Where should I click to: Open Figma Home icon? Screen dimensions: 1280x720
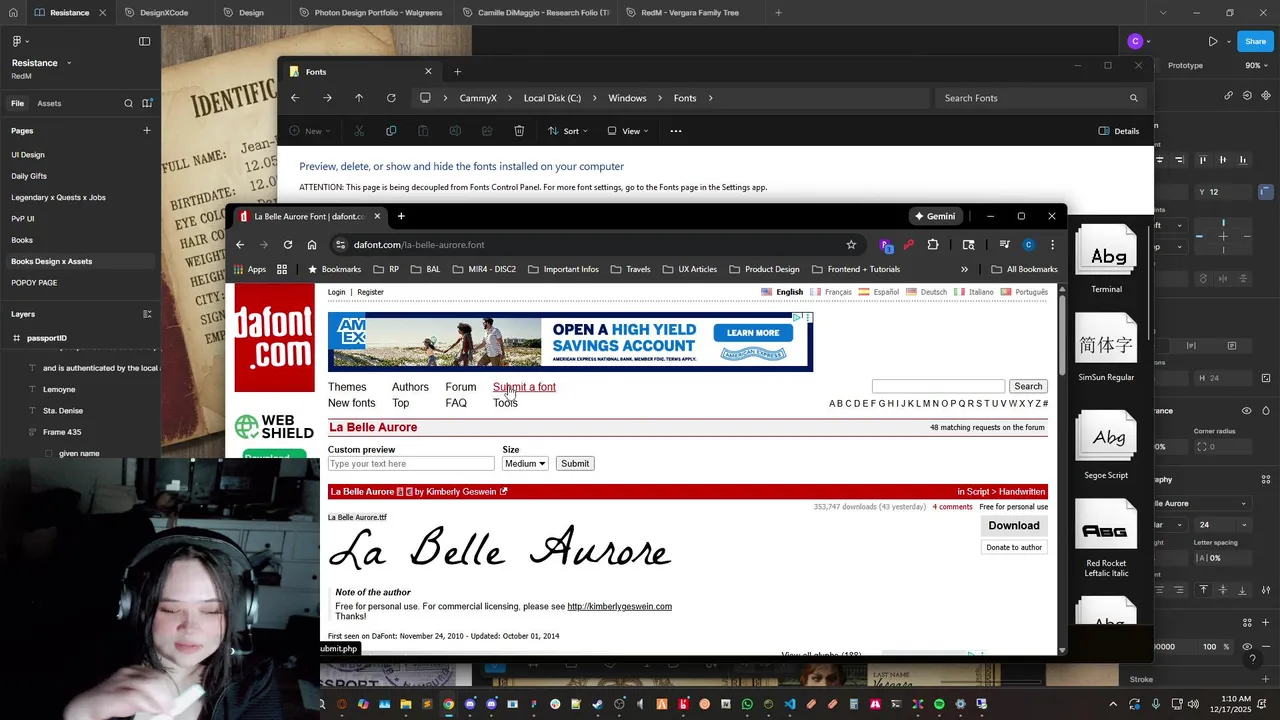click(x=13, y=13)
